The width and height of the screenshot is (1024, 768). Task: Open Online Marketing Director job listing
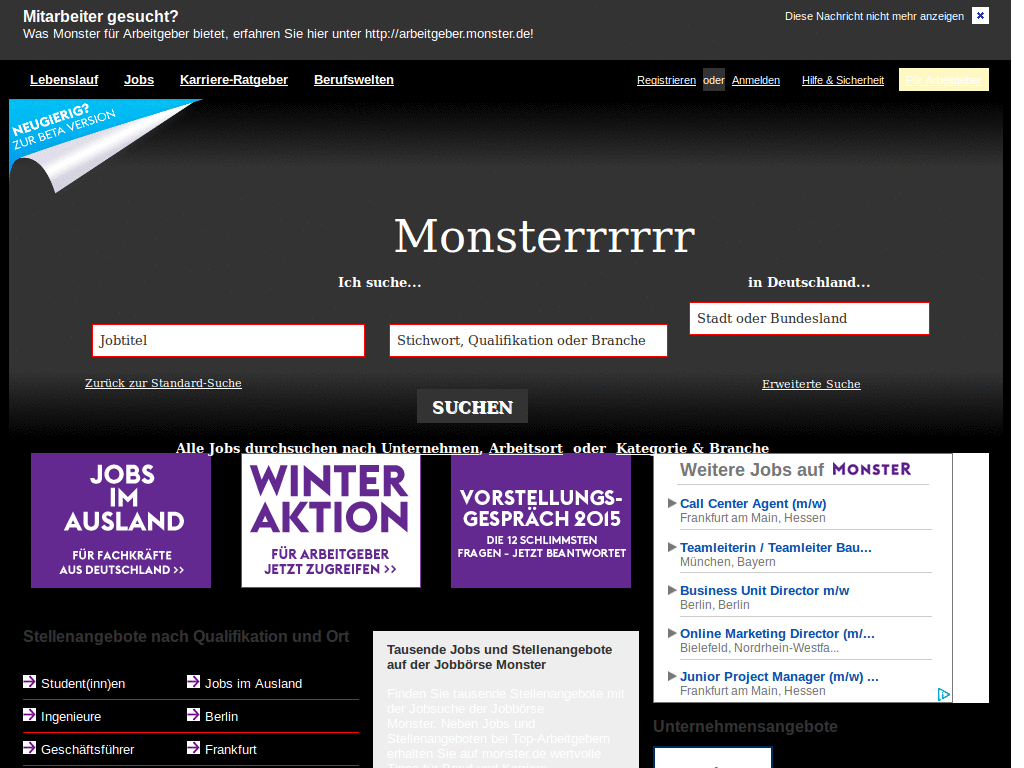777,633
